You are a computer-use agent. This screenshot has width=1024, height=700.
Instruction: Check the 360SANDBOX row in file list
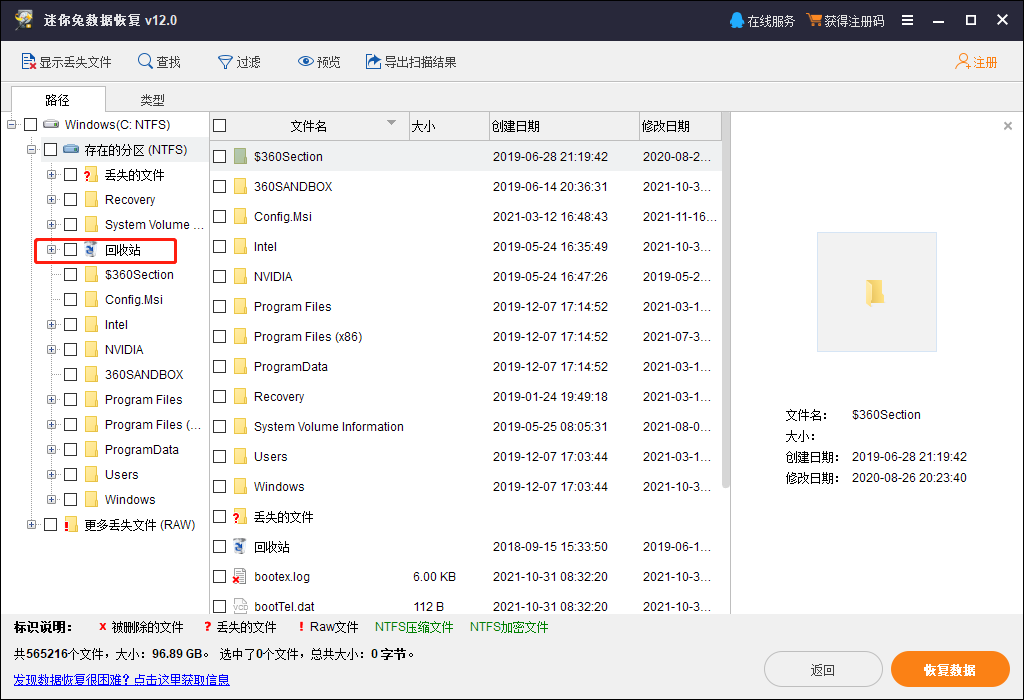click(220, 186)
